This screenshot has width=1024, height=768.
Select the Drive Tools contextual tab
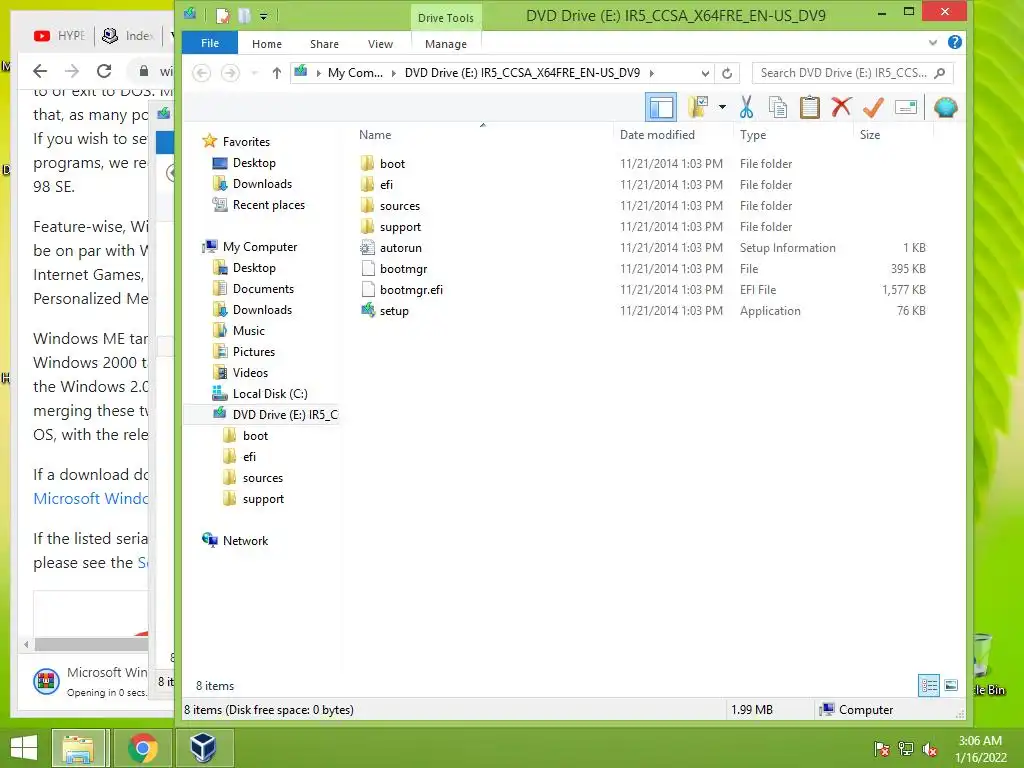[x=446, y=18]
